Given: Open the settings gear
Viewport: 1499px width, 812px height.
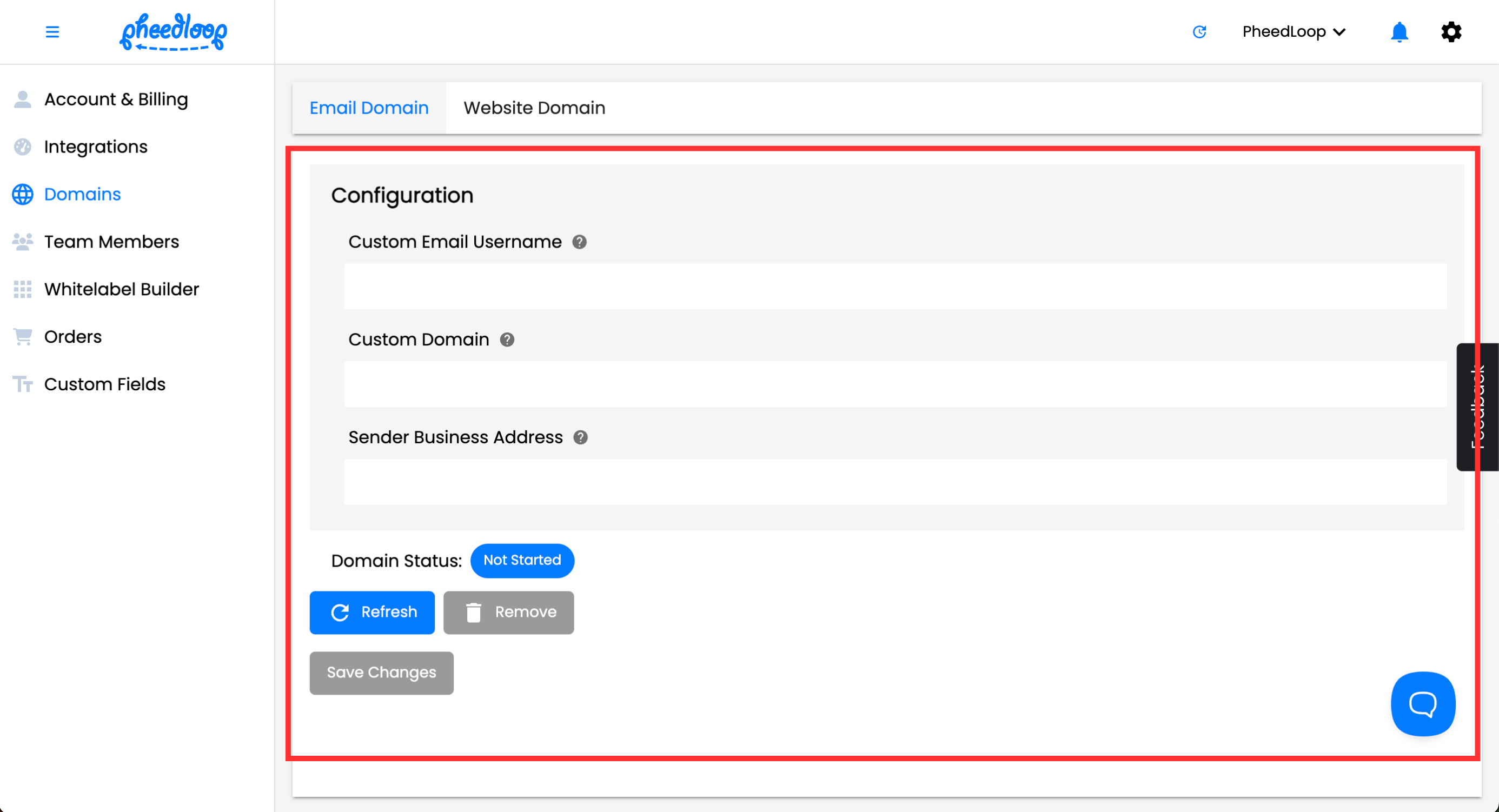Looking at the screenshot, I should (1451, 32).
